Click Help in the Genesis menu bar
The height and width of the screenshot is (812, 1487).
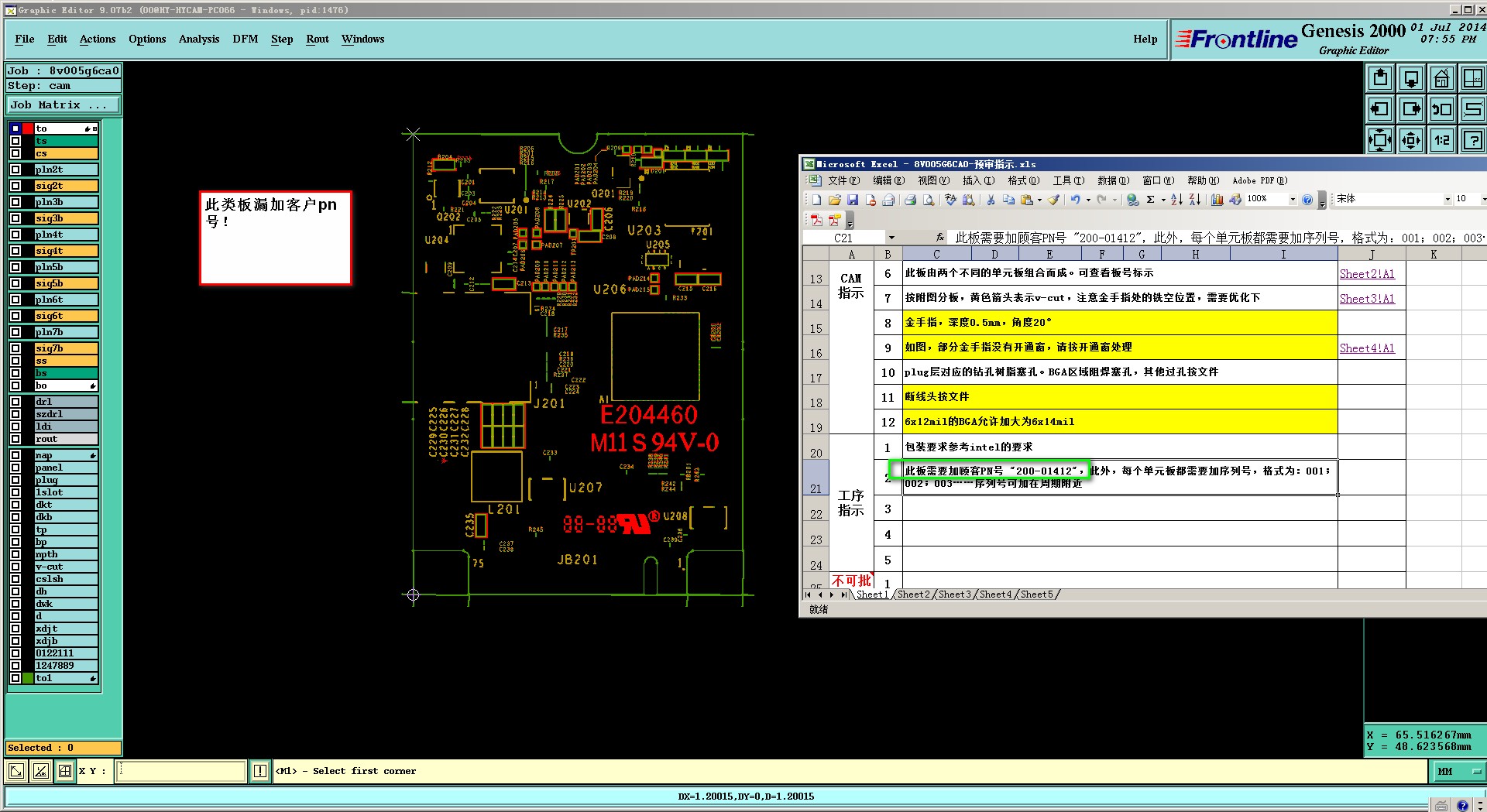click(1145, 39)
